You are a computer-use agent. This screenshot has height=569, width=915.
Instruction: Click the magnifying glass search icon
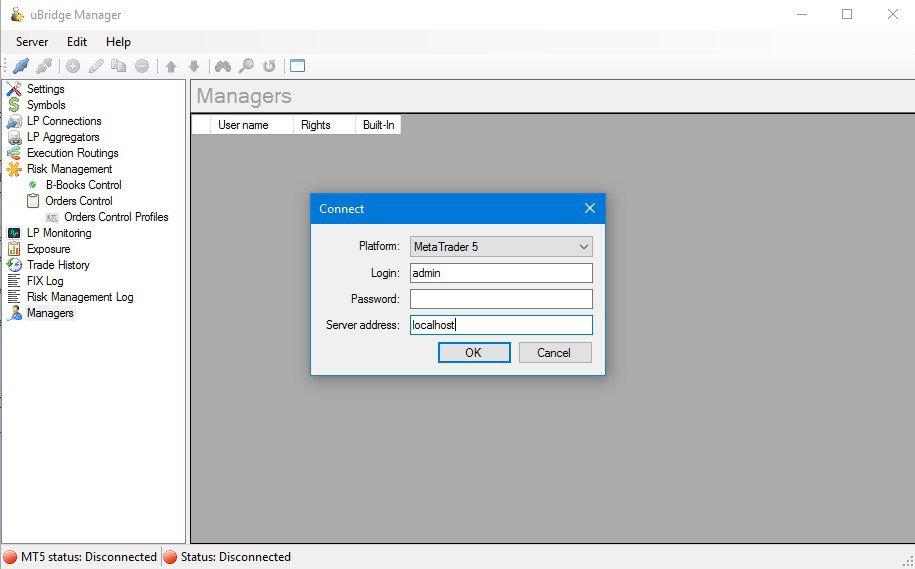tap(246, 66)
